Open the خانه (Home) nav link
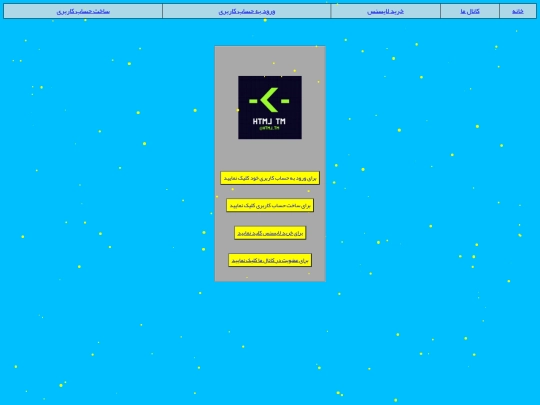Image resolution: width=540 pixels, height=405 pixels. tap(518, 11)
